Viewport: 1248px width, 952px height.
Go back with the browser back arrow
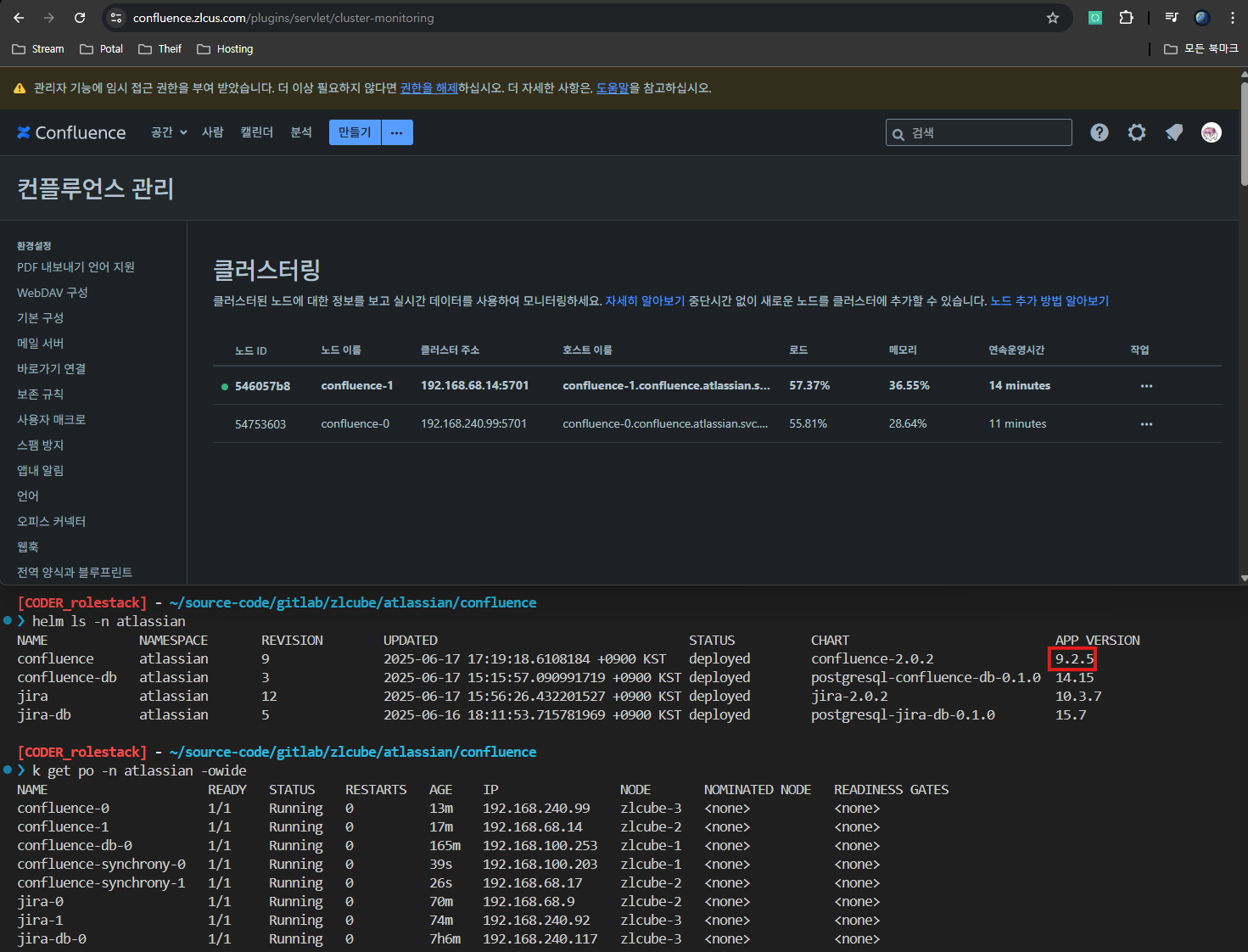pos(19,18)
